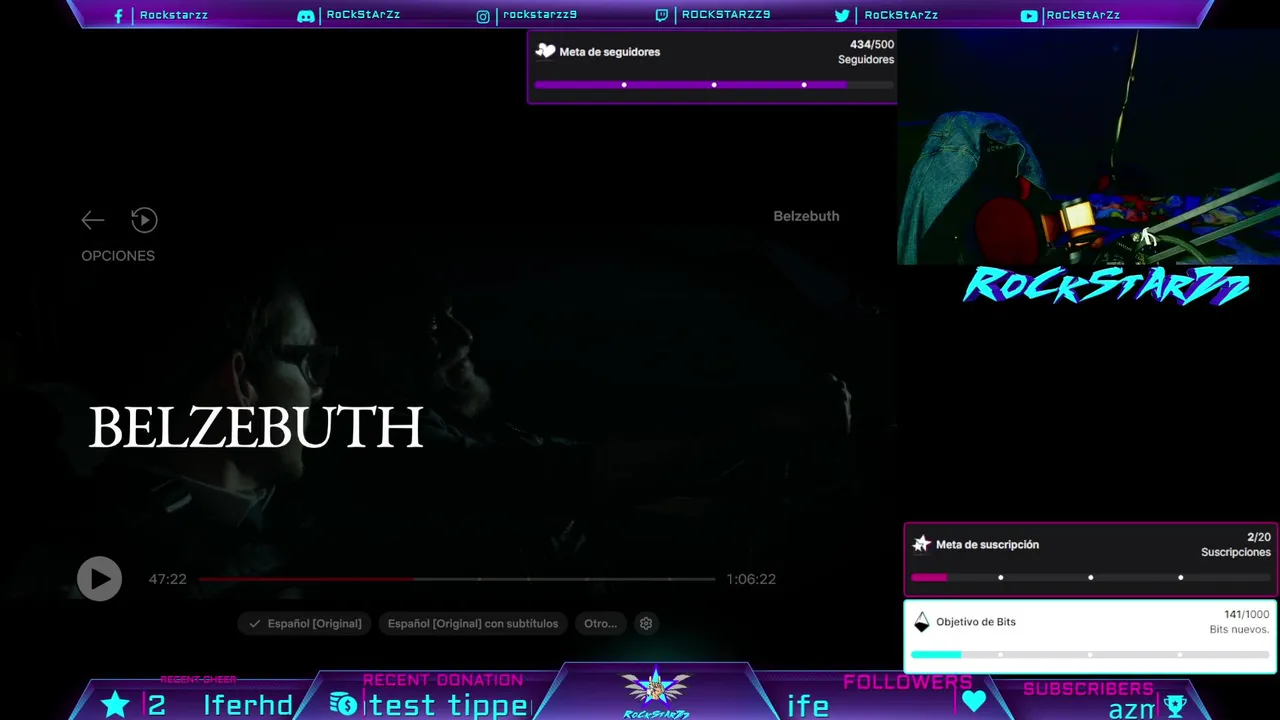Click the Rockstarzz Facebook handle text
Screen dimensions: 1280x720
tap(174, 16)
